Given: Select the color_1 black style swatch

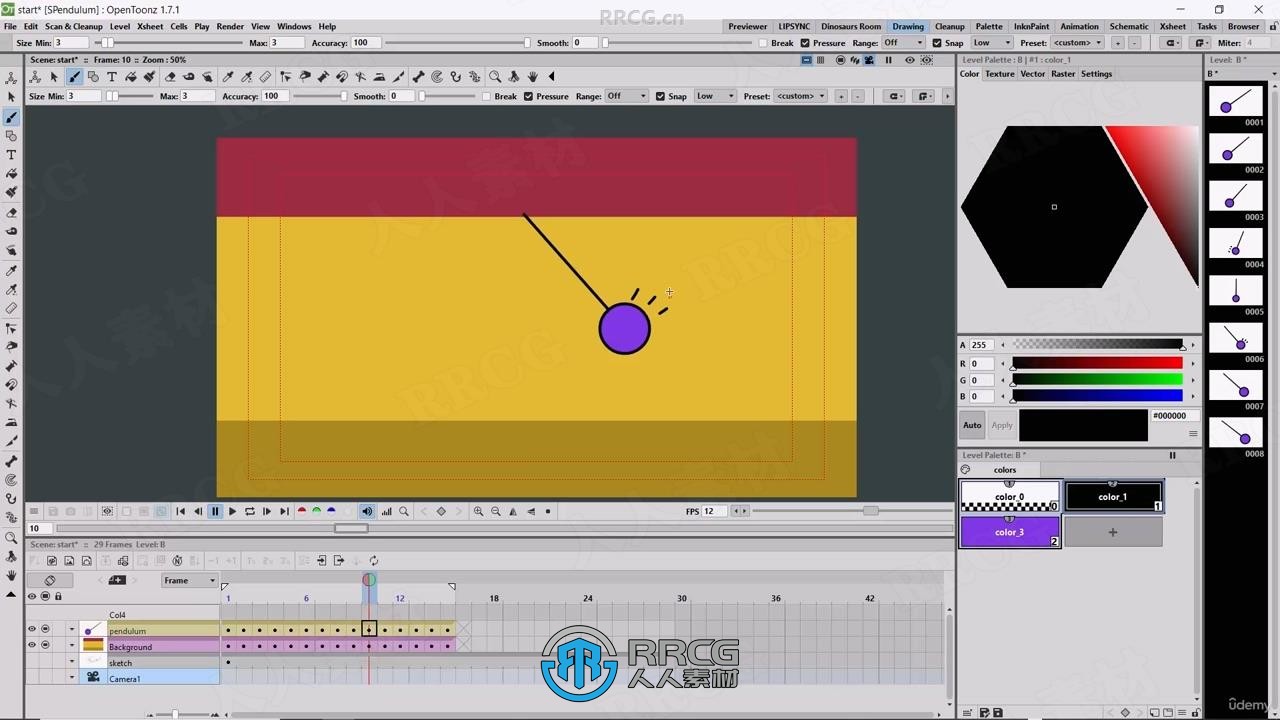Looking at the screenshot, I should tap(1113, 496).
